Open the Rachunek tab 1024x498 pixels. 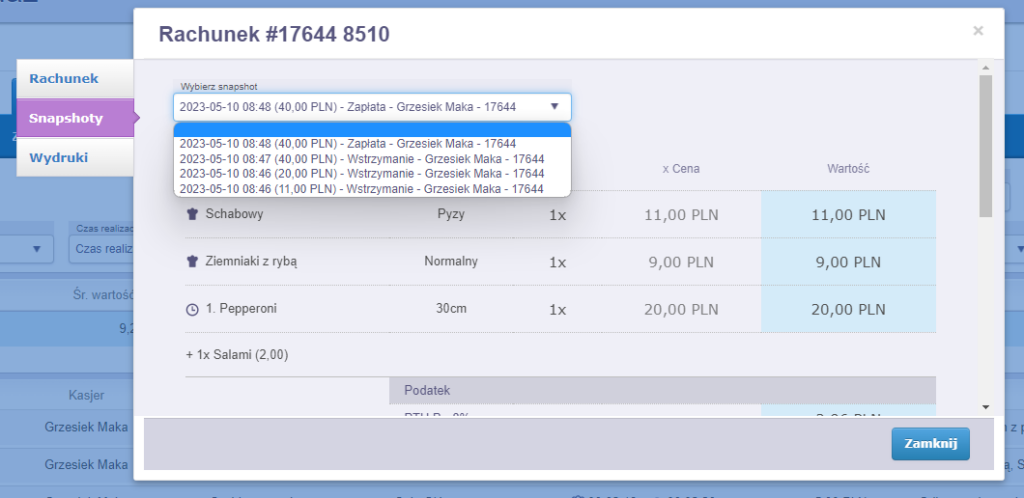coord(76,78)
